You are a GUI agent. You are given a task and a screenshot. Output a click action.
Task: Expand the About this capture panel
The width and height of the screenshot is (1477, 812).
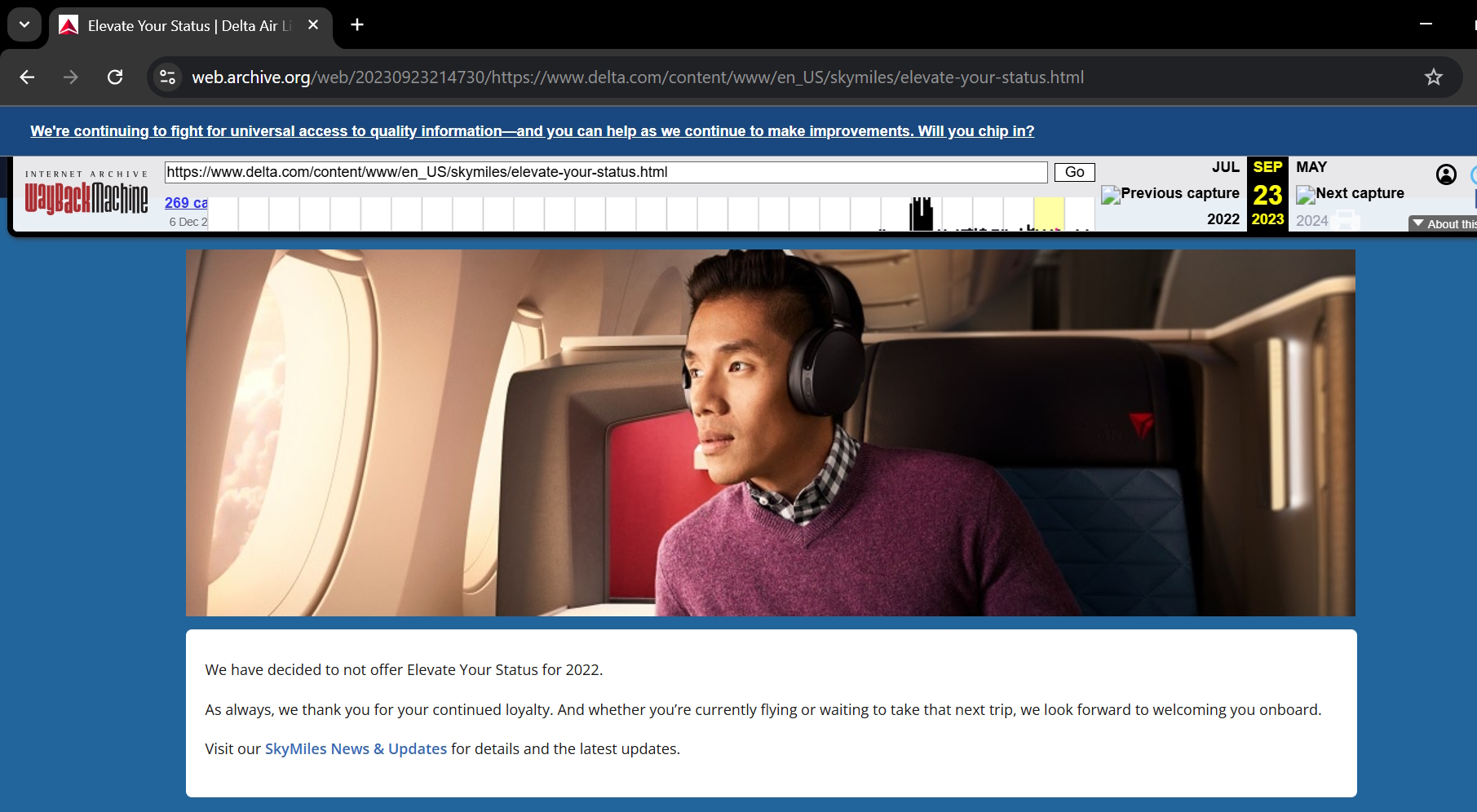[1444, 223]
